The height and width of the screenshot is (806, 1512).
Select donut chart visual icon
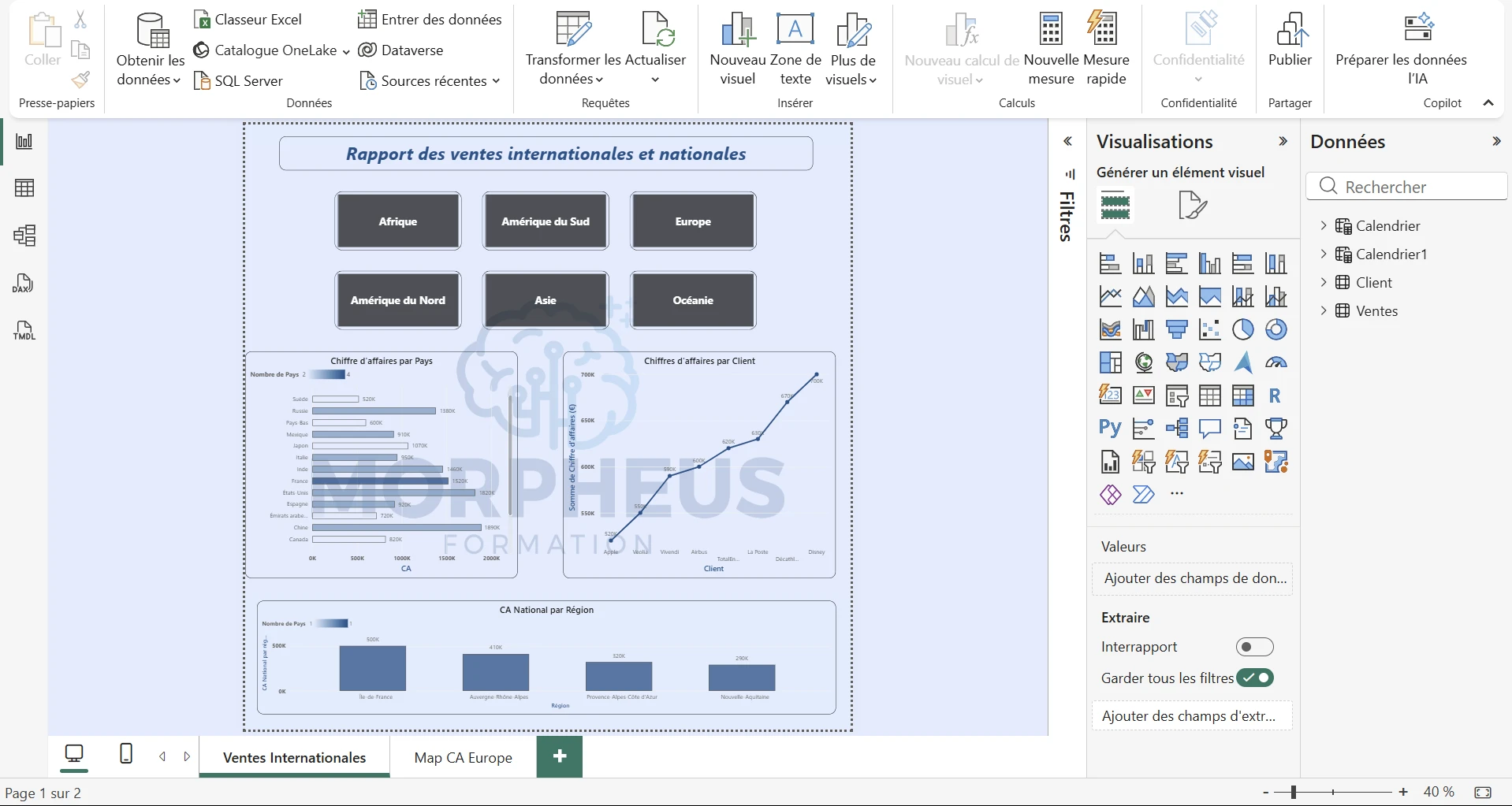[1276, 329]
